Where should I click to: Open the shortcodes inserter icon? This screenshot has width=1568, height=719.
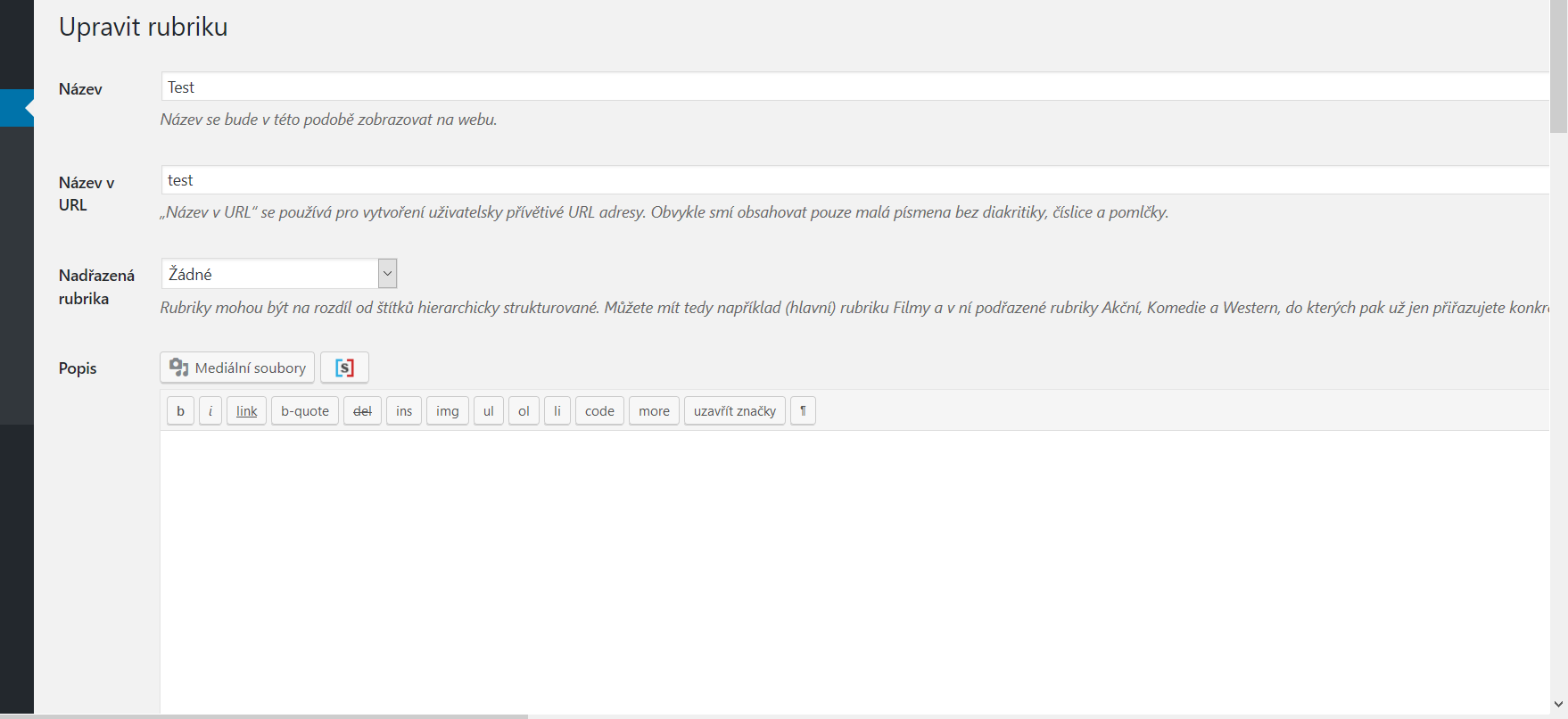click(x=344, y=367)
